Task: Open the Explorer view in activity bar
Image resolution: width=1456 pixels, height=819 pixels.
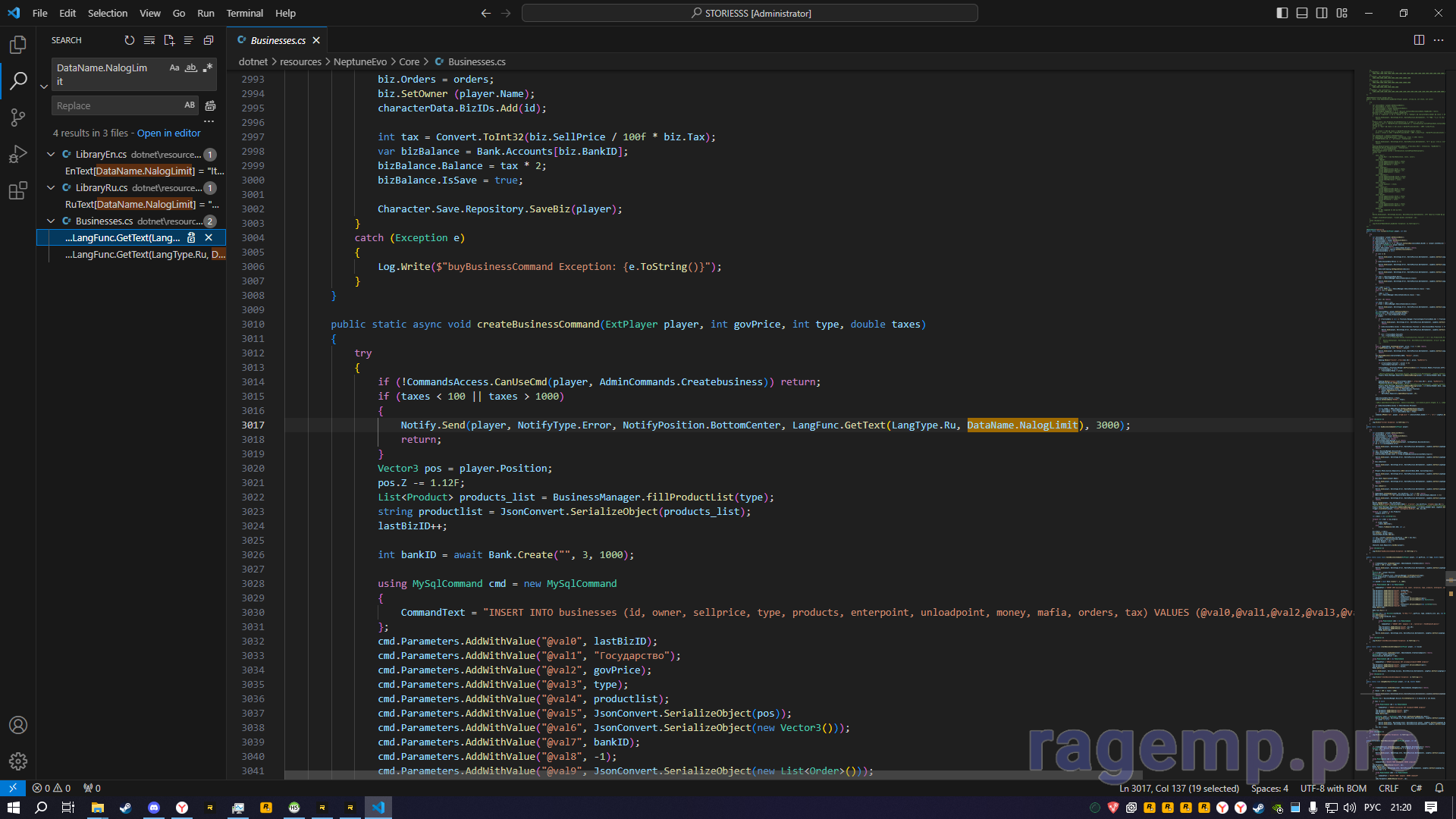Action: pos(18,45)
